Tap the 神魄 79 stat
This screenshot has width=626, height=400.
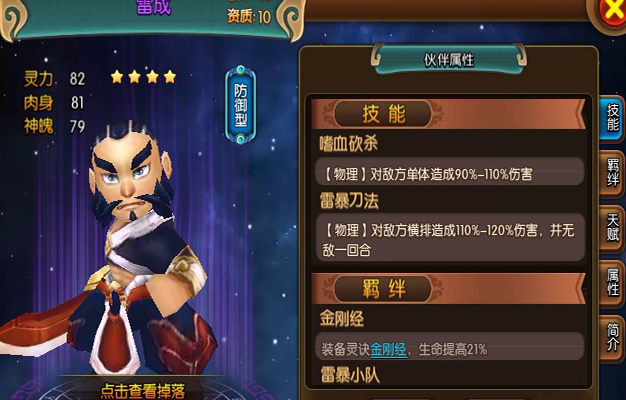coord(55,126)
